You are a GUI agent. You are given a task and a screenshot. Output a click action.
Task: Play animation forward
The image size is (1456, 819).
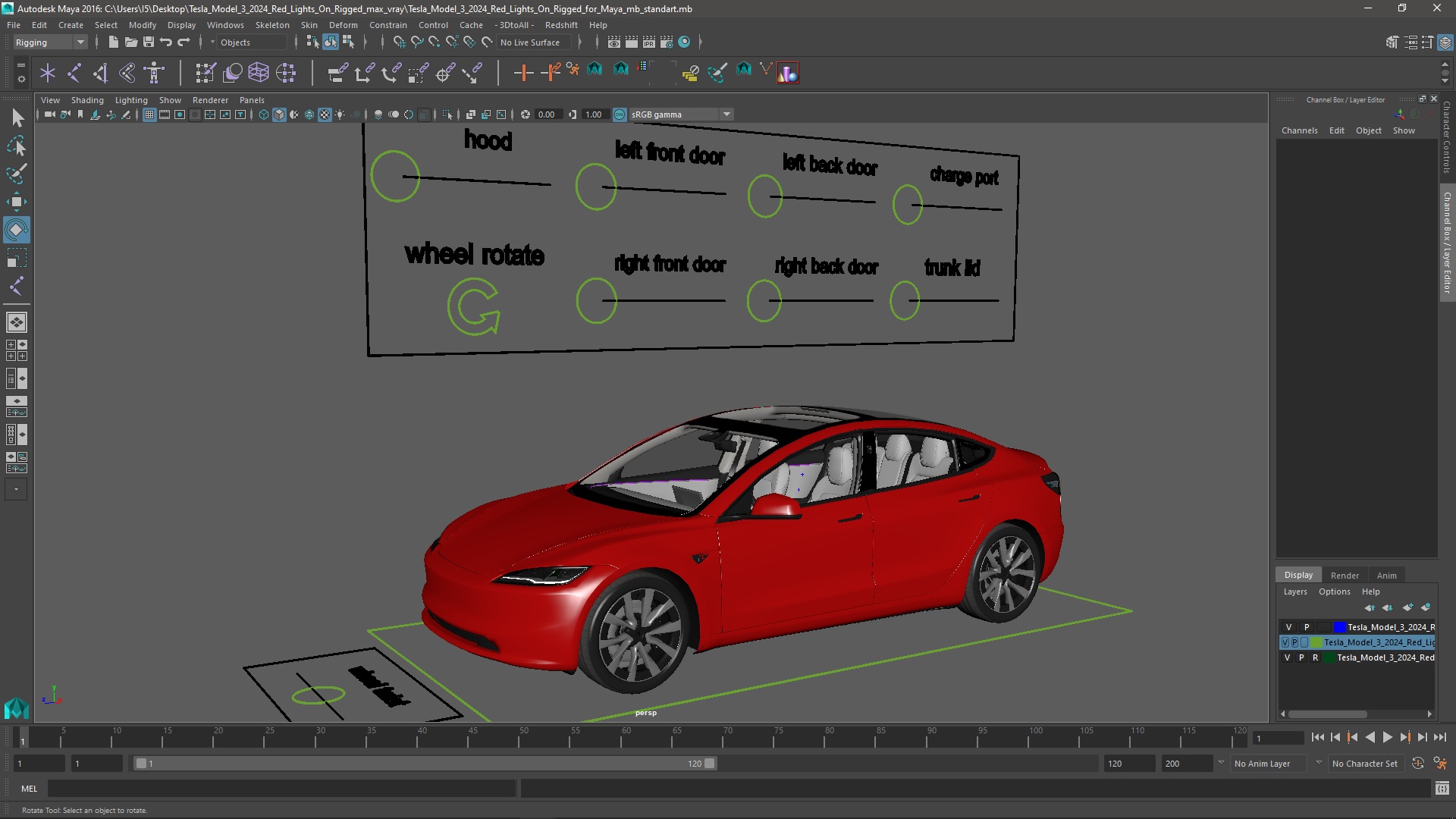click(x=1387, y=737)
